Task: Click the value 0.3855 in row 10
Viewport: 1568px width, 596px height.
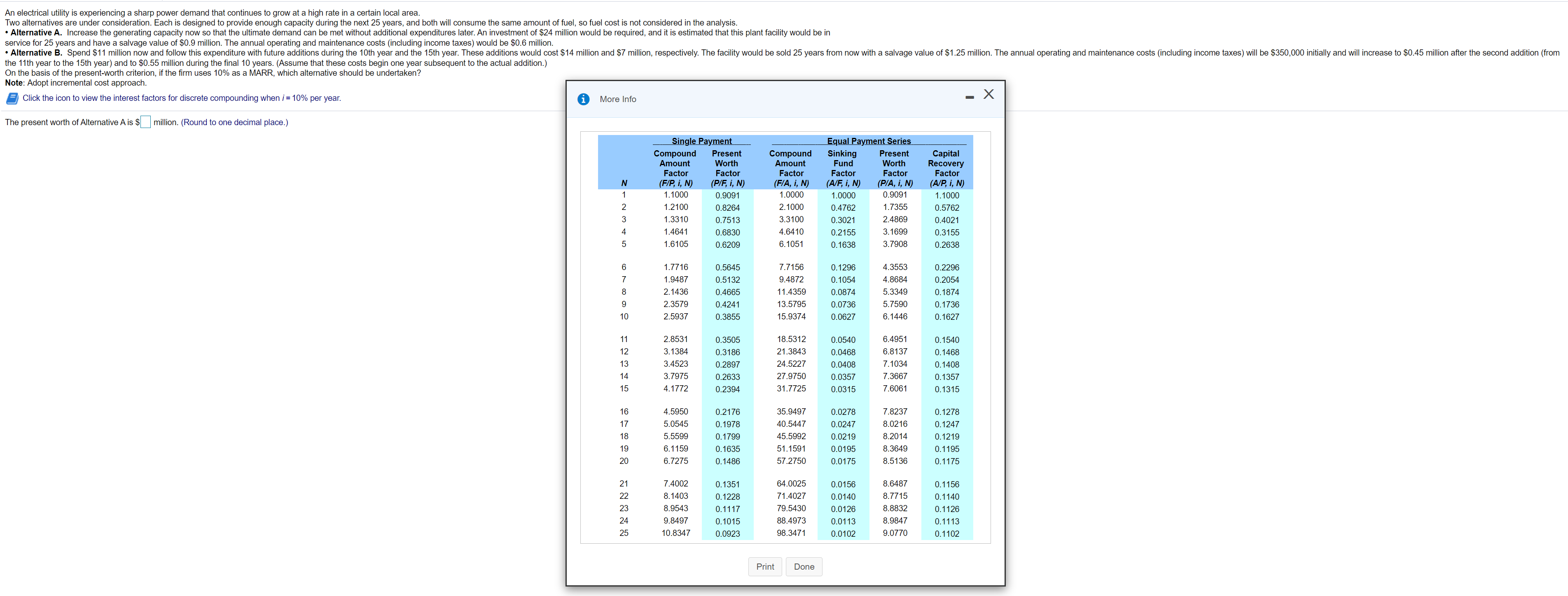Action: (x=727, y=317)
